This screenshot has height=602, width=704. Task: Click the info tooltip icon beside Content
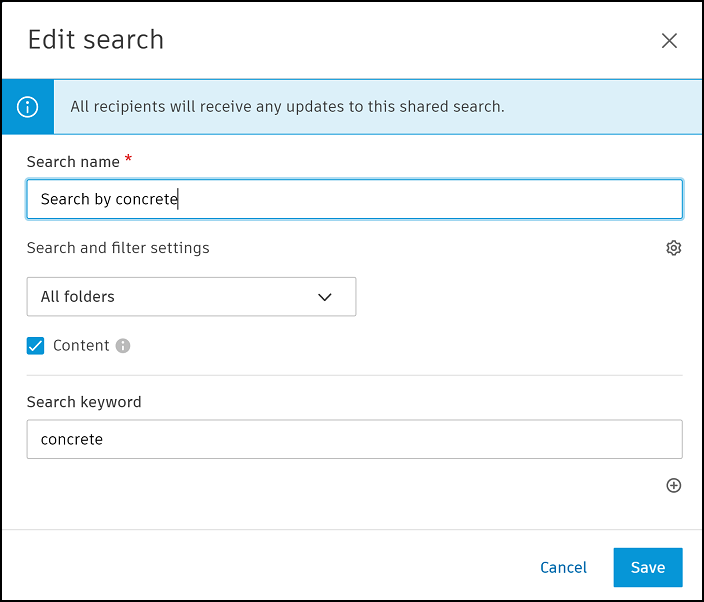point(123,346)
